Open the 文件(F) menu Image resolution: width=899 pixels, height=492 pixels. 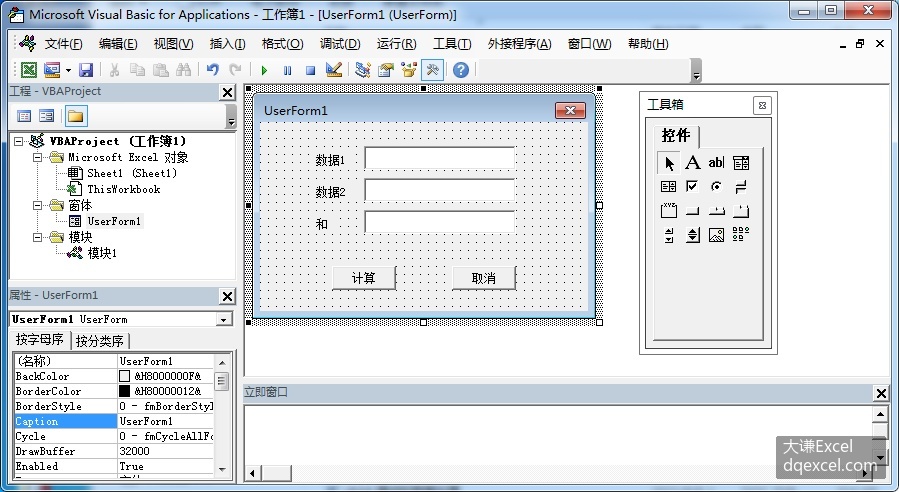pyautogui.click(x=64, y=44)
